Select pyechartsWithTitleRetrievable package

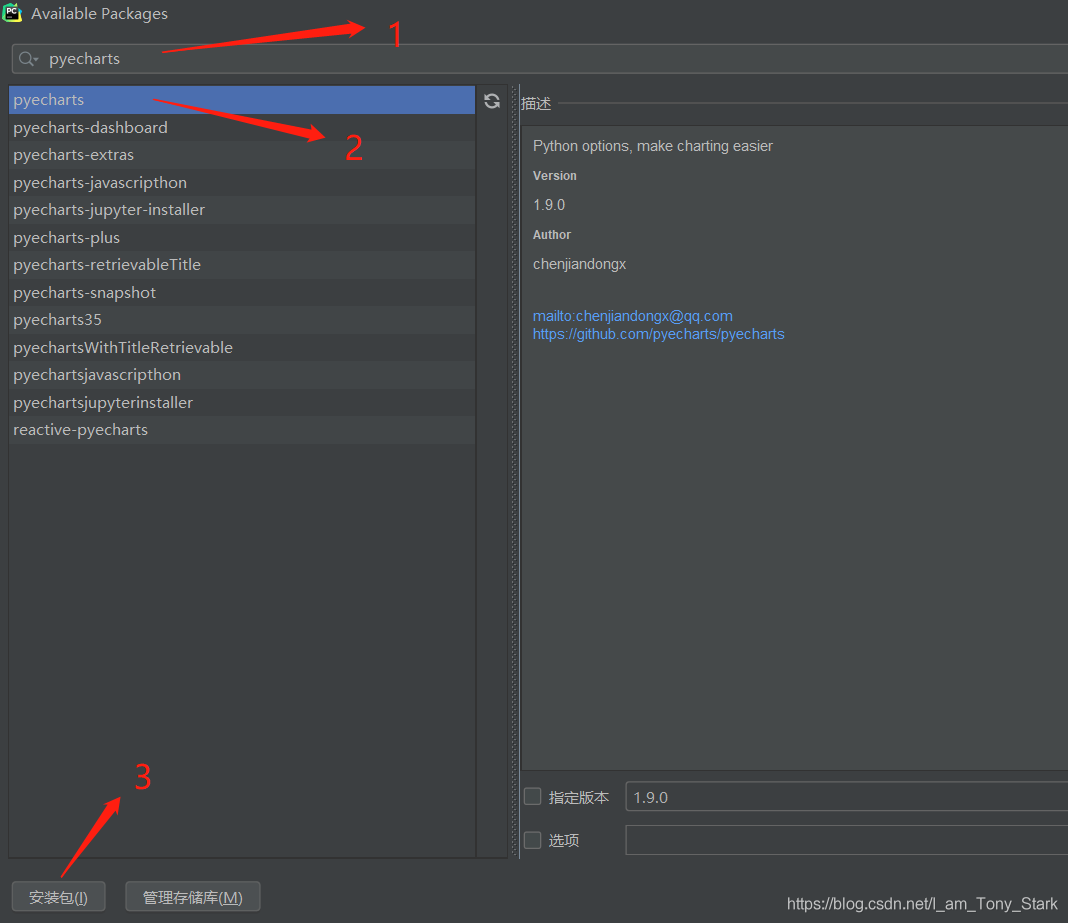(242, 347)
